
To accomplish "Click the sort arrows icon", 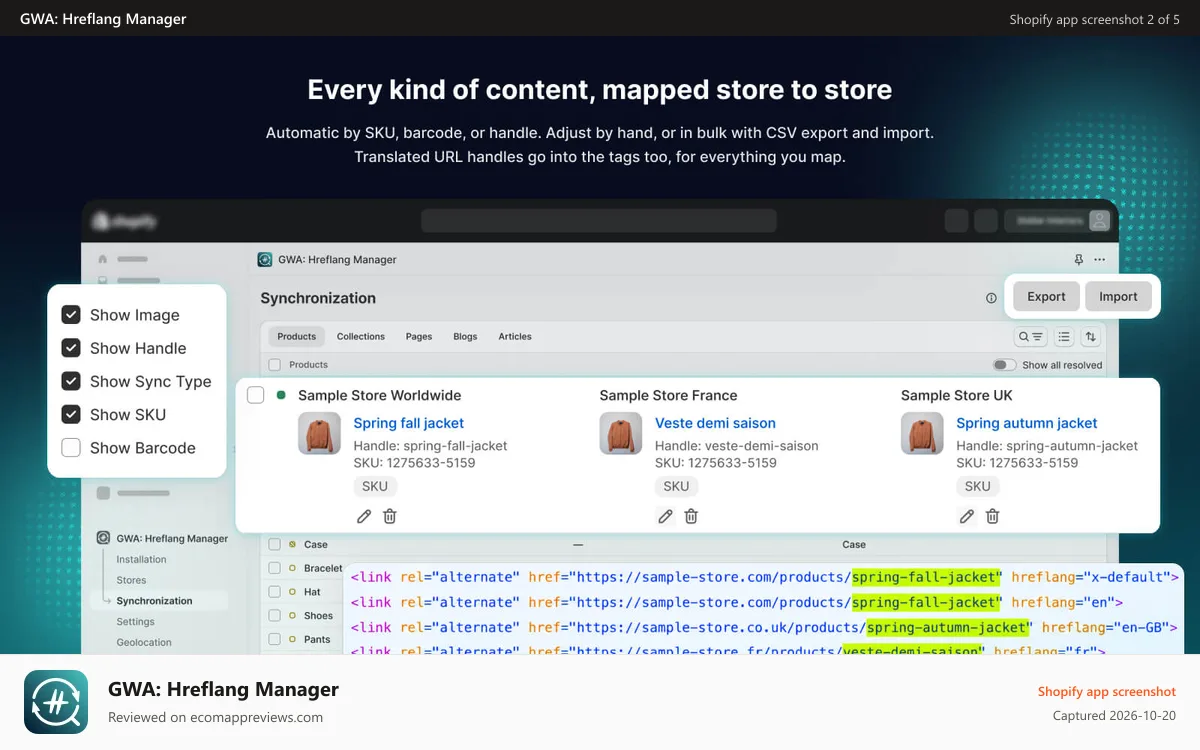I will 1090,337.
